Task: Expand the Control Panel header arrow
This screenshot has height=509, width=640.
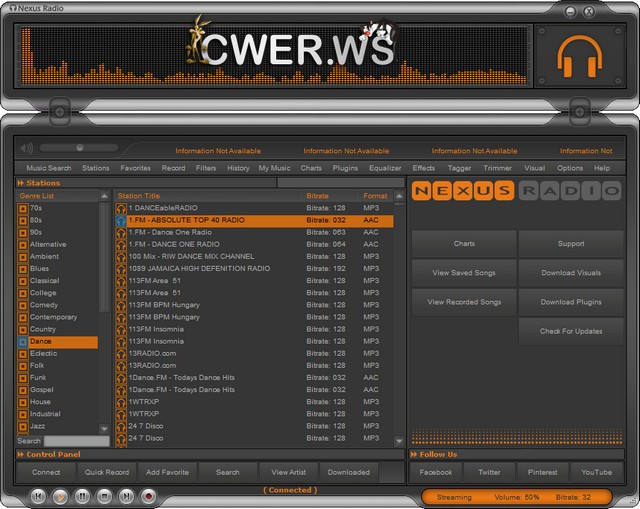Action: pos(19,455)
